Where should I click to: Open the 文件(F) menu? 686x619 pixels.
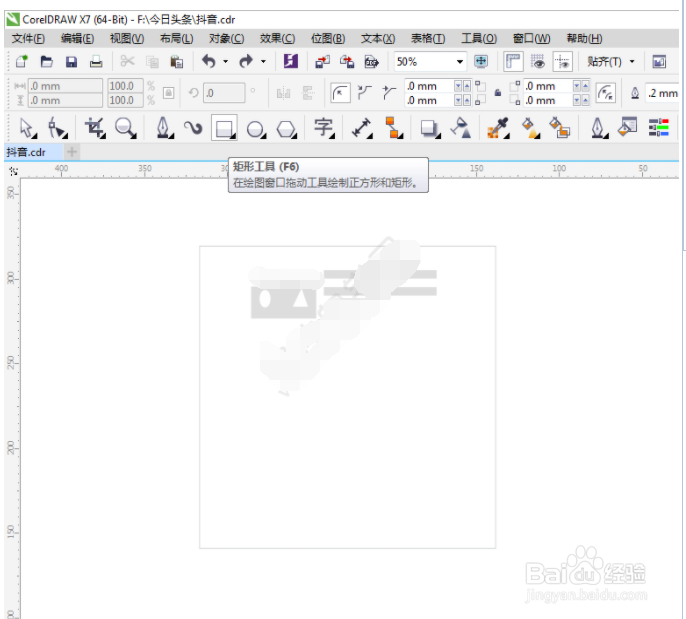(28, 39)
